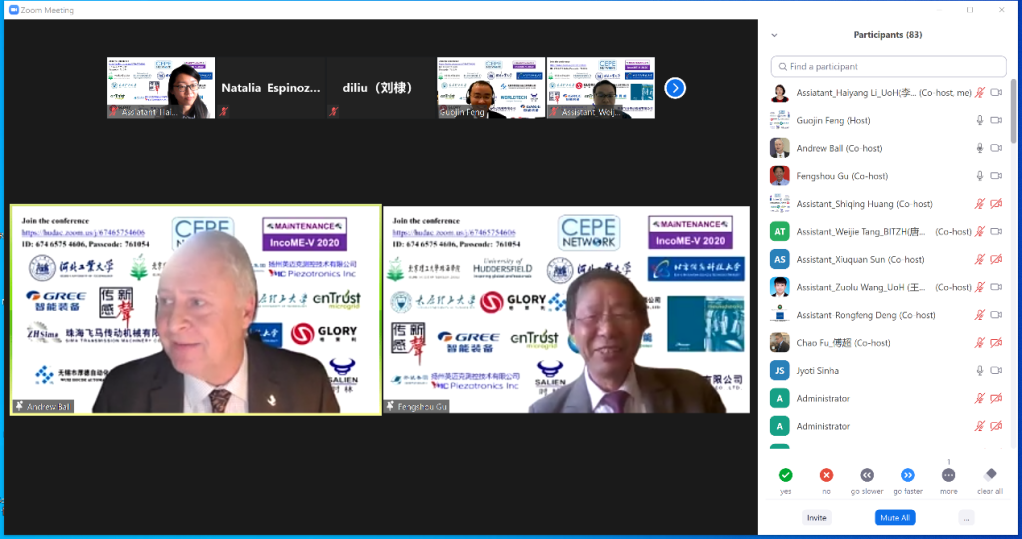Click the green 'yes' reaction icon
This screenshot has height=539, width=1022.
785,475
